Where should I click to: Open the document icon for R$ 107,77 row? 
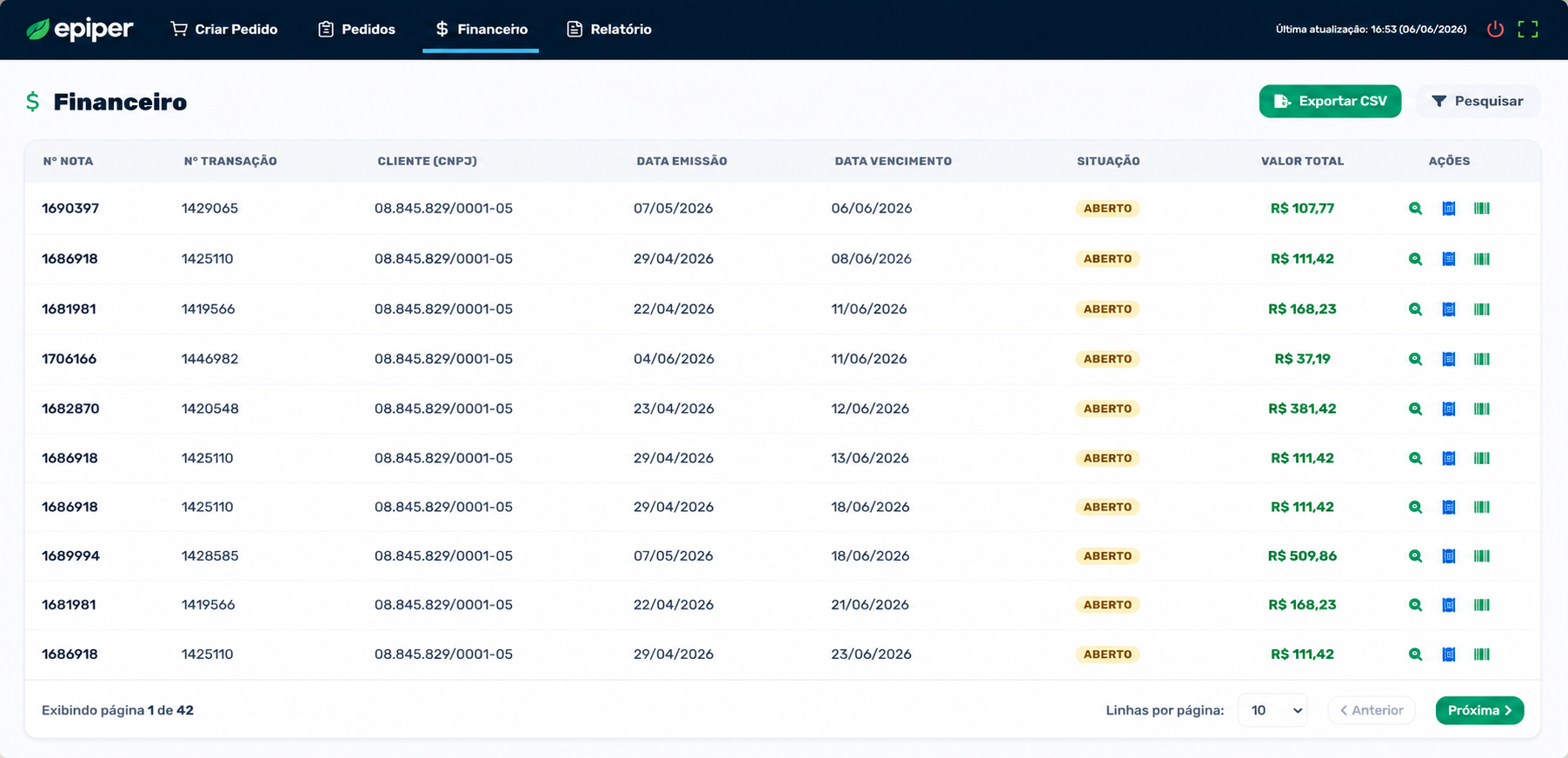click(1449, 209)
